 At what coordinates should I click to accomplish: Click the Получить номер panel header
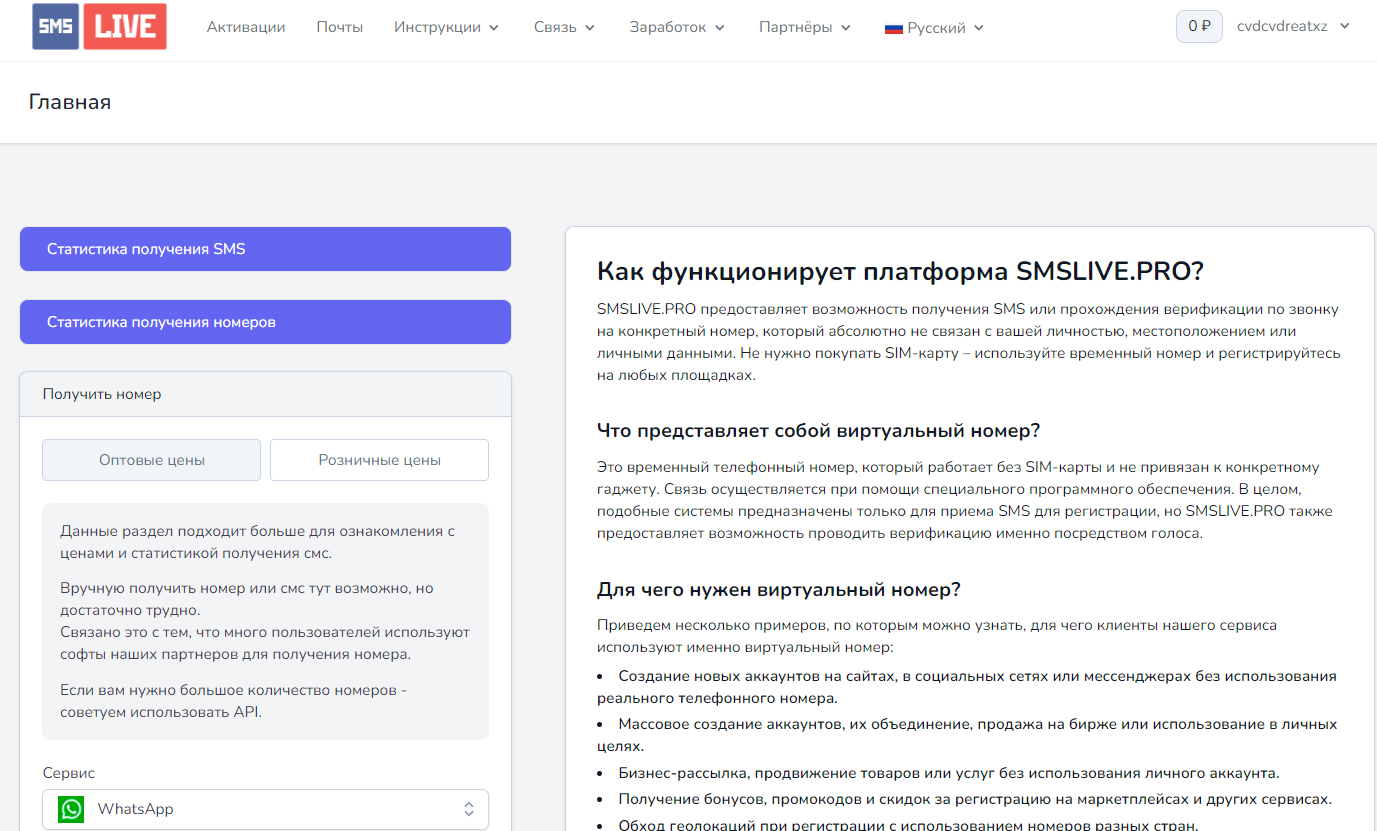coord(265,394)
